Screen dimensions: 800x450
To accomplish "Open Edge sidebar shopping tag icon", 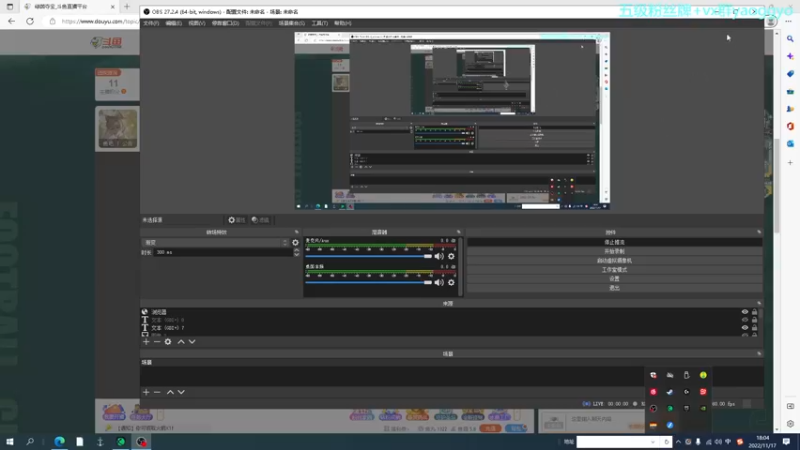I will 790,74.
